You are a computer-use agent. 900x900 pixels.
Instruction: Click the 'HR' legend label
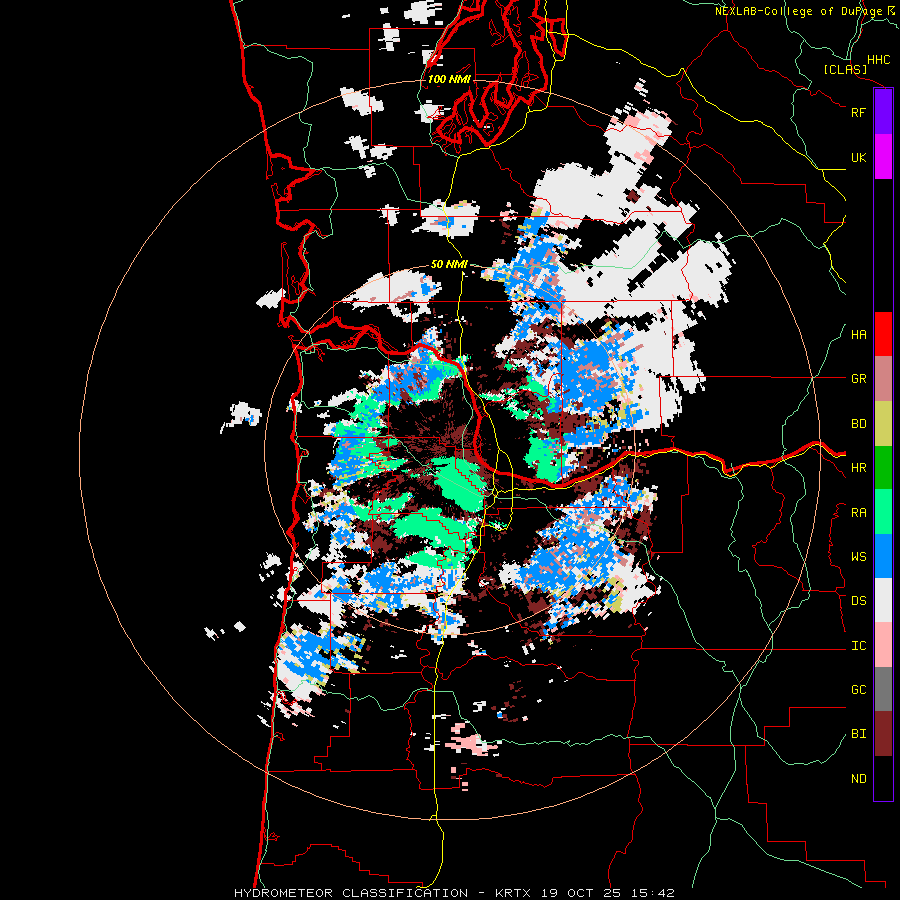pos(858,468)
